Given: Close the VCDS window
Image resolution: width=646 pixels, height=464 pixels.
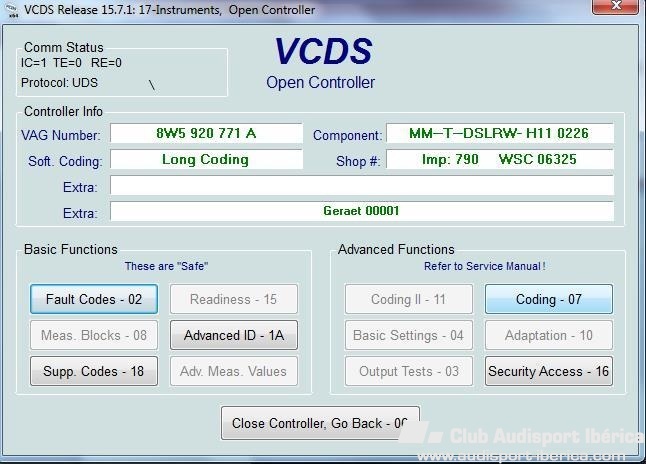Looking at the screenshot, I should coord(616,6).
